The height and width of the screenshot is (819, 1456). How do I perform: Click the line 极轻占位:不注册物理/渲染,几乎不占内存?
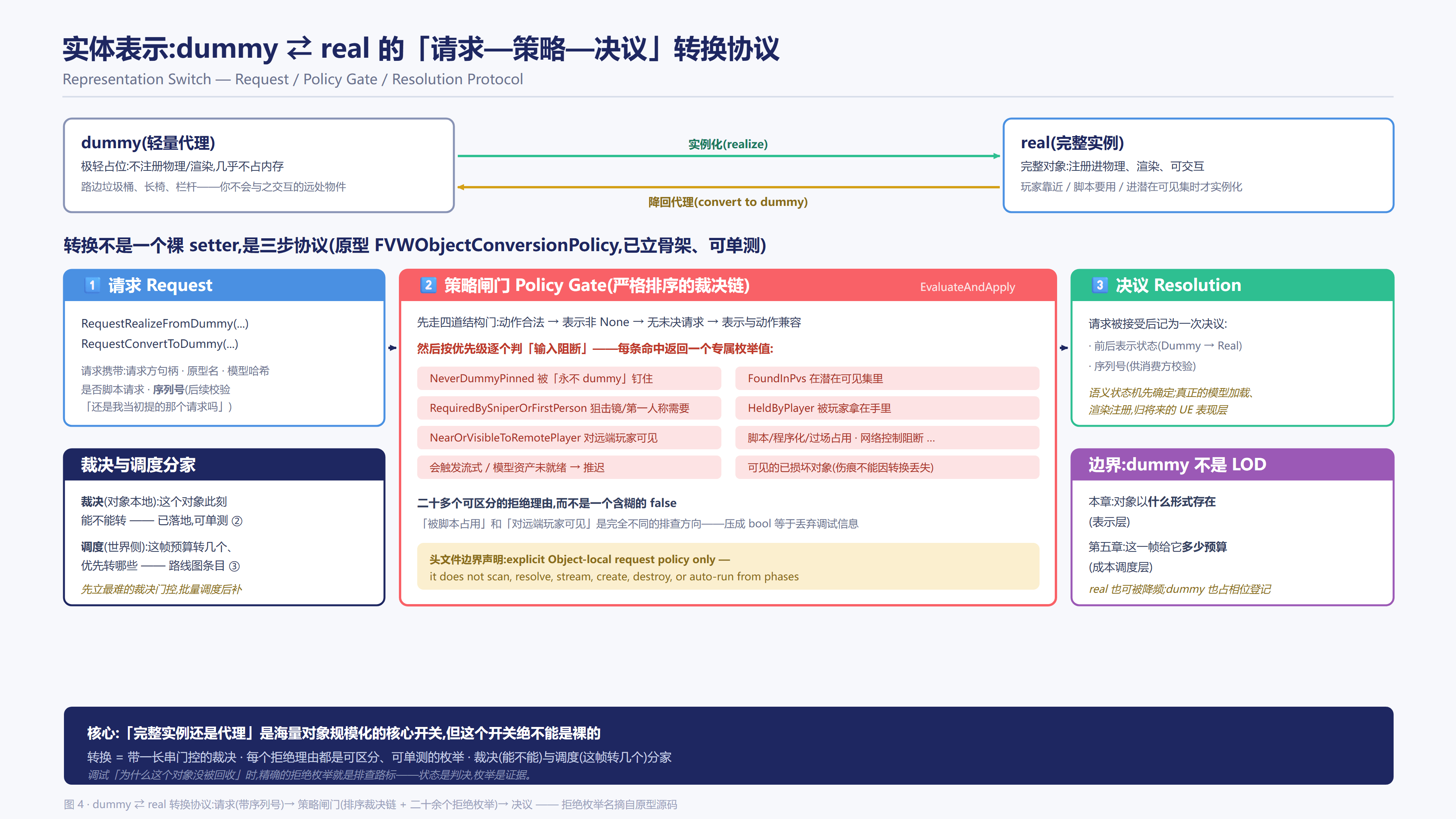[182, 166]
